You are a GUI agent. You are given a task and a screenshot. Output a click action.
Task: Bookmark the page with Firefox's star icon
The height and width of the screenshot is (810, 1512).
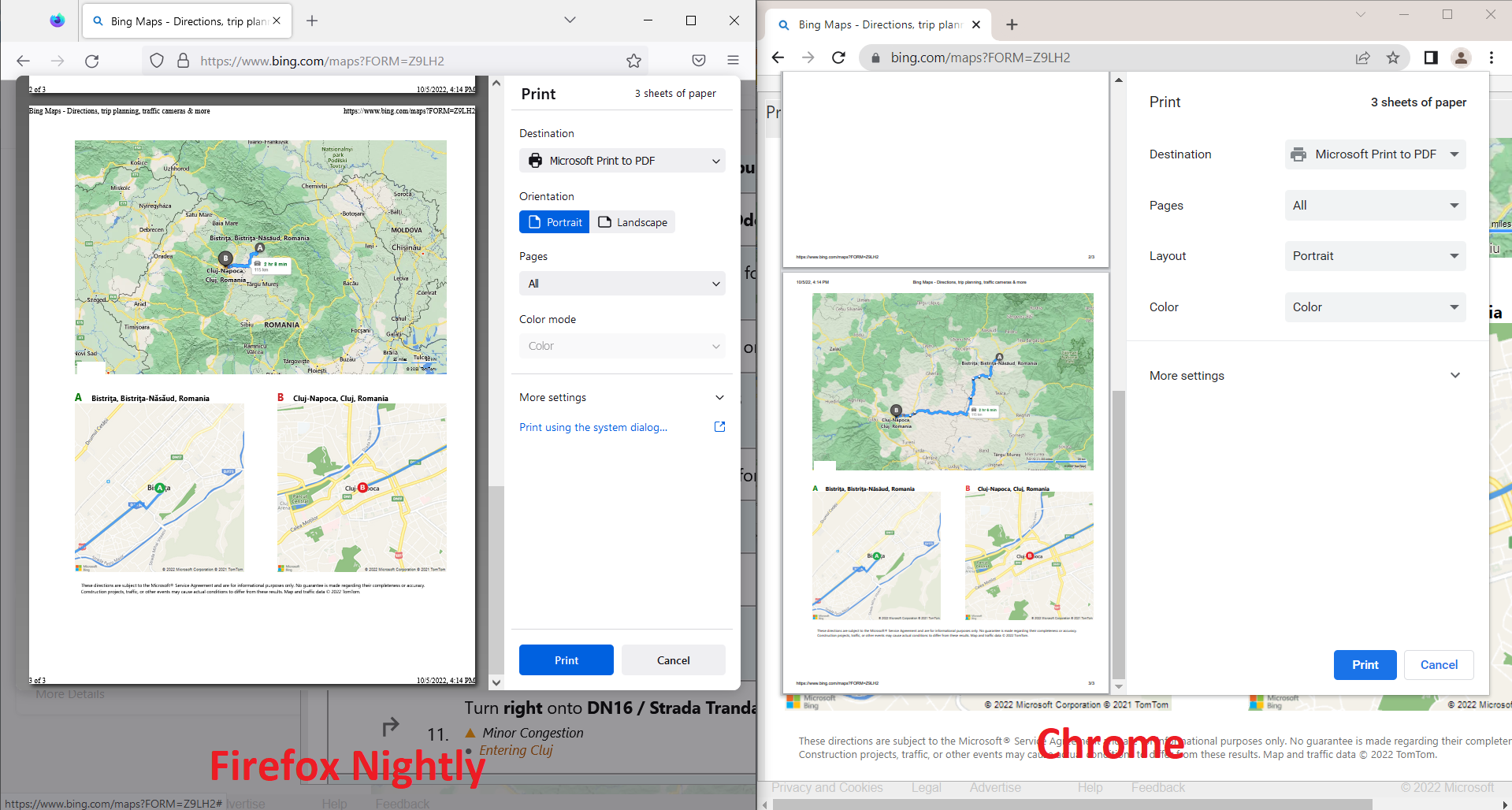click(x=634, y=60)
